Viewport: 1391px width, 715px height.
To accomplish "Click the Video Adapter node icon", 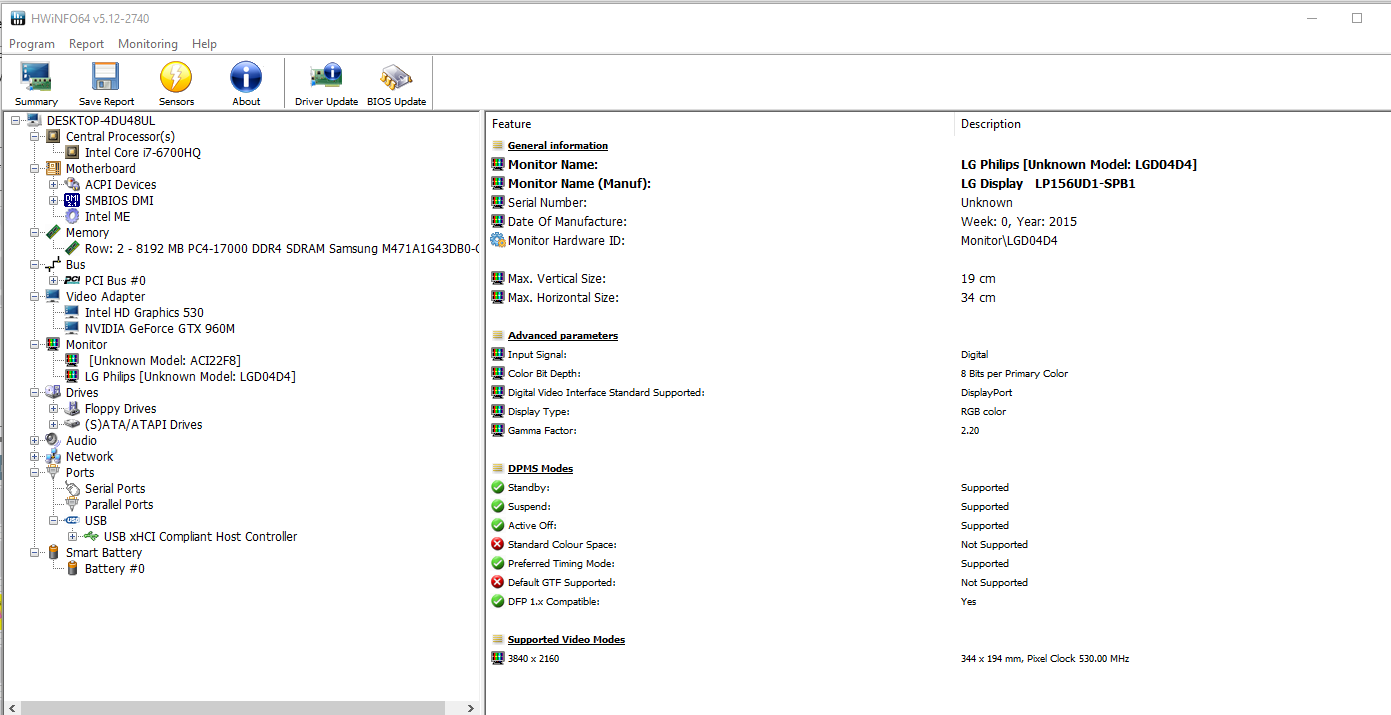I will (53, 296).
